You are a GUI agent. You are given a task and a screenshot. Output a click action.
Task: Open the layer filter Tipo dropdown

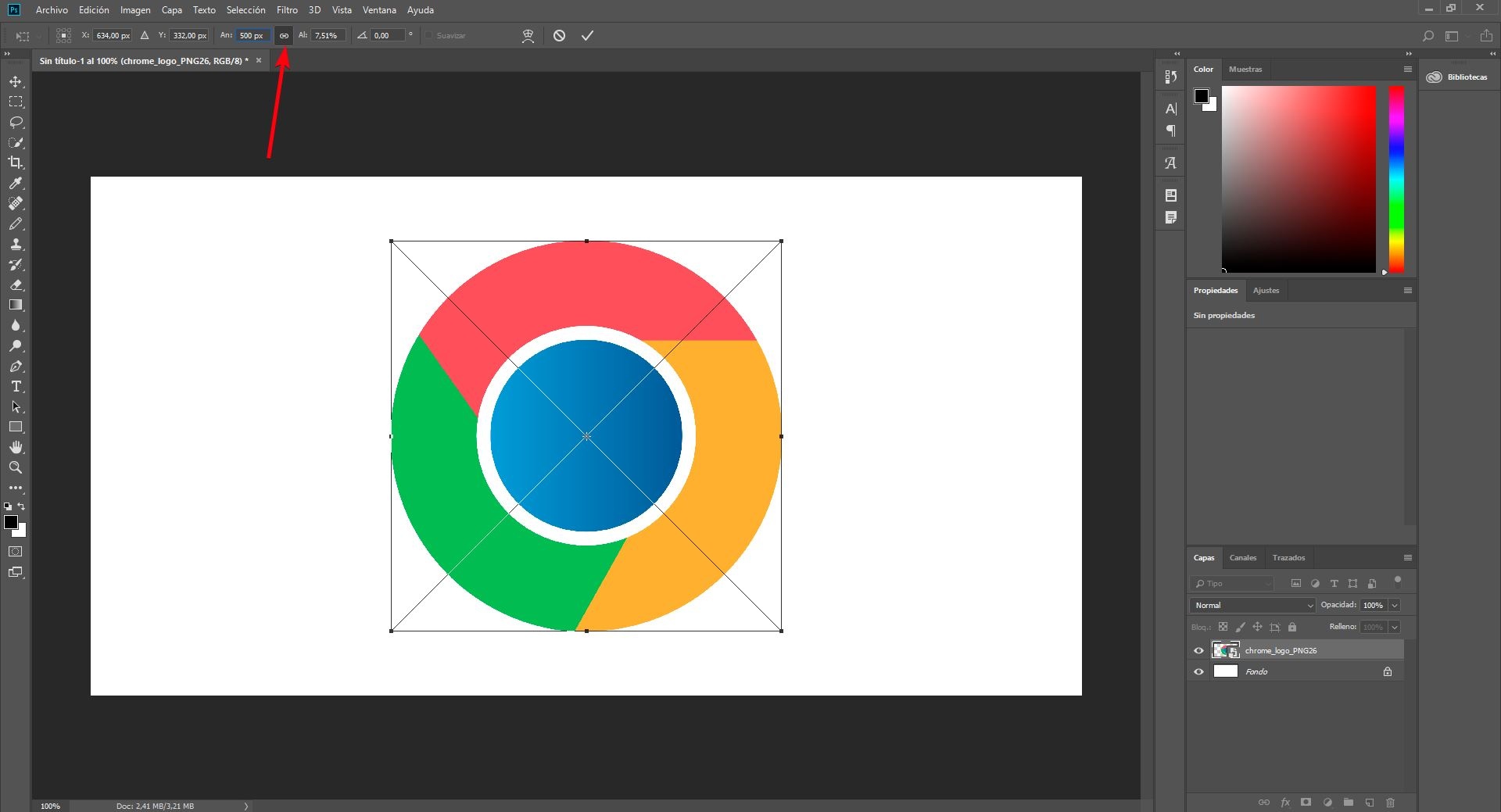point(1232,583)
